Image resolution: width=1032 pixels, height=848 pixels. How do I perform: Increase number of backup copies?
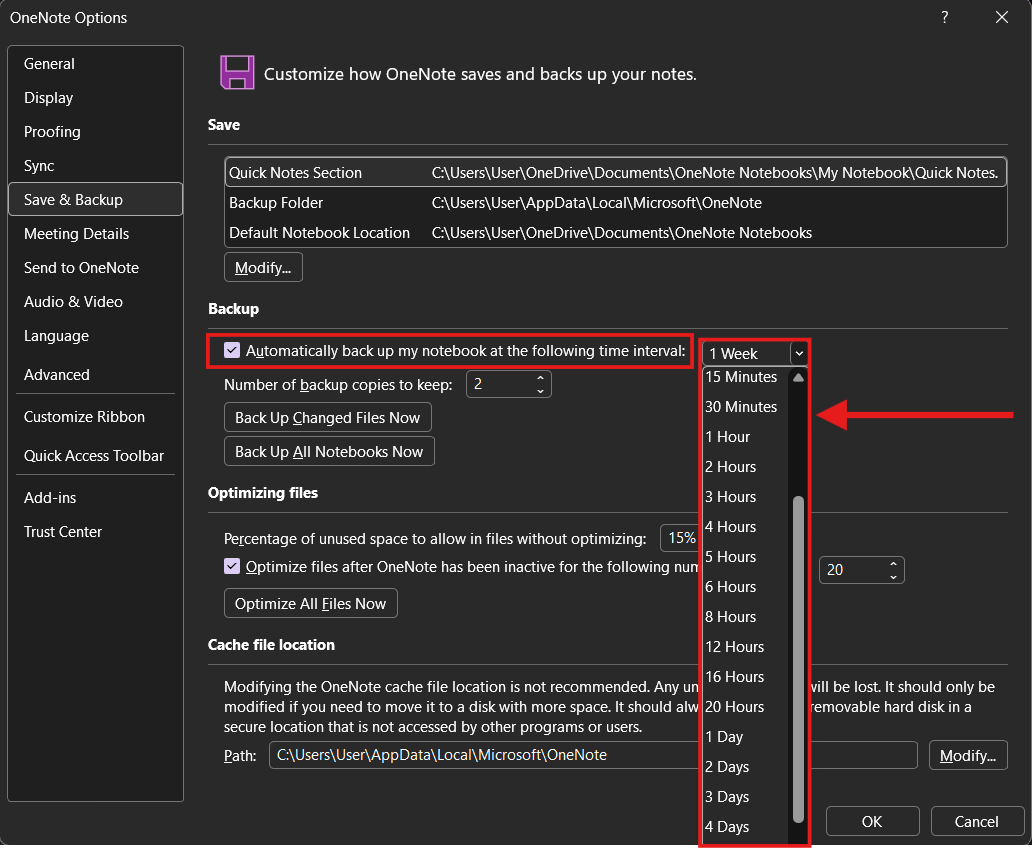point(540,378)
